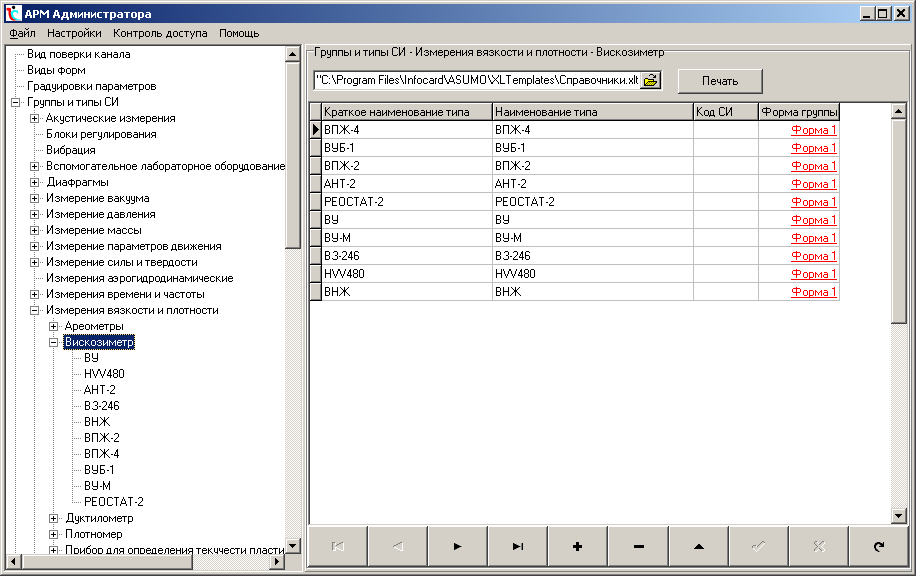Expand the Ареометры tree node

pyautogui.click(x=54, y=326)
